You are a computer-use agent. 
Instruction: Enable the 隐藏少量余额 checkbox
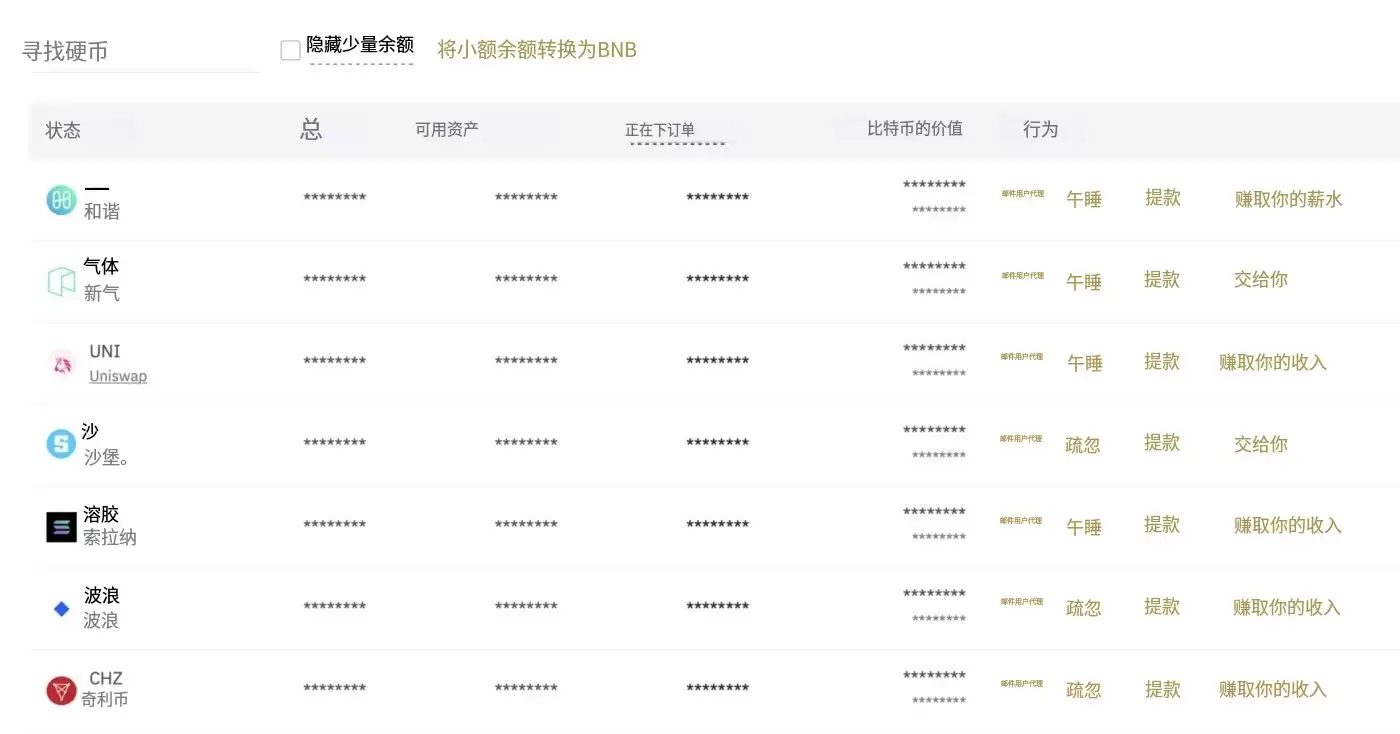pos(291,50)
